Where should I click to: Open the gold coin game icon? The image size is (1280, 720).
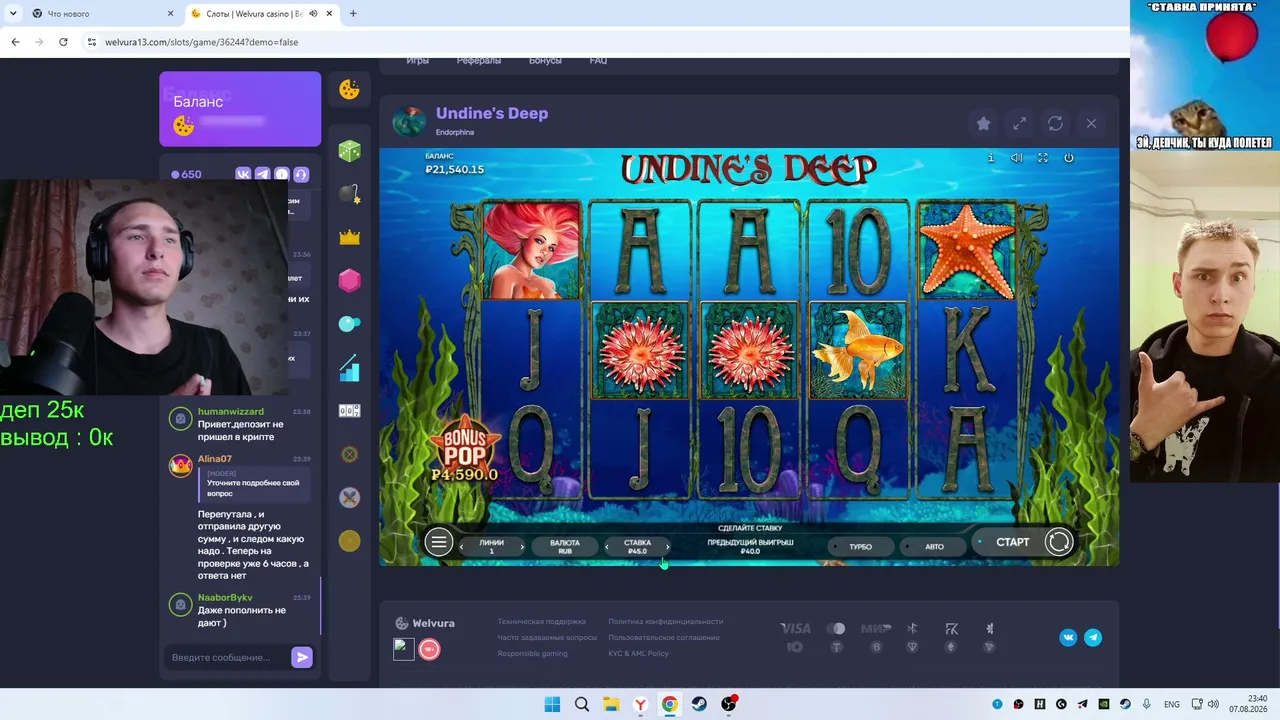point(349,541)
